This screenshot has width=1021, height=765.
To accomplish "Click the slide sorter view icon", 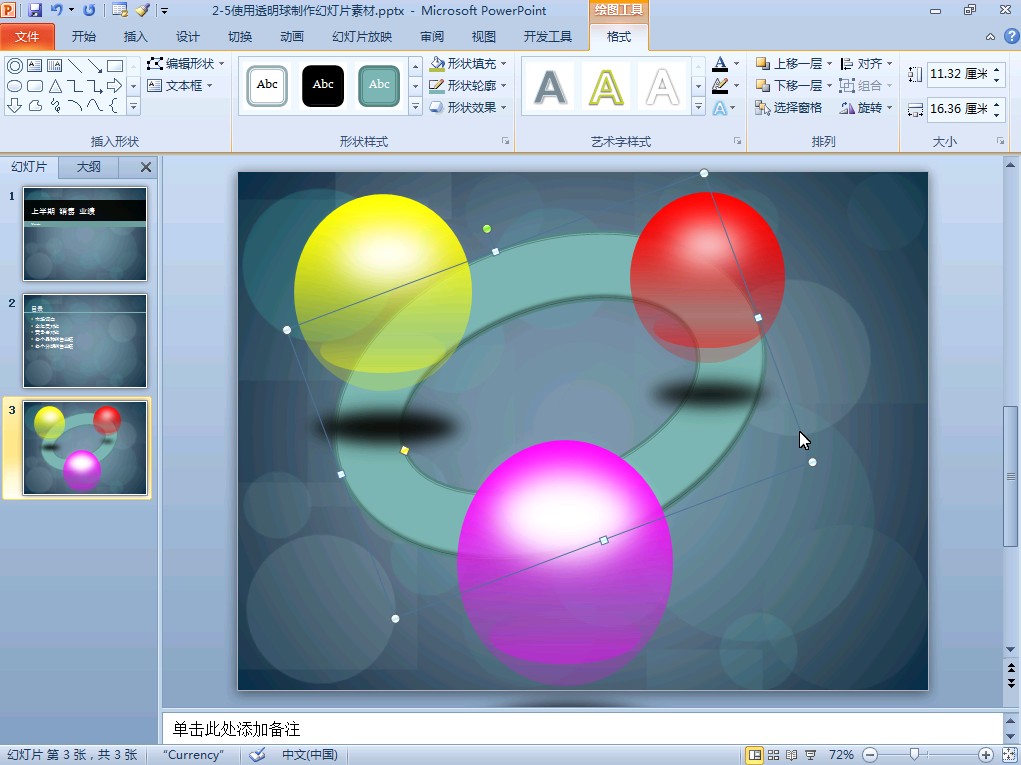I will 773,755.
